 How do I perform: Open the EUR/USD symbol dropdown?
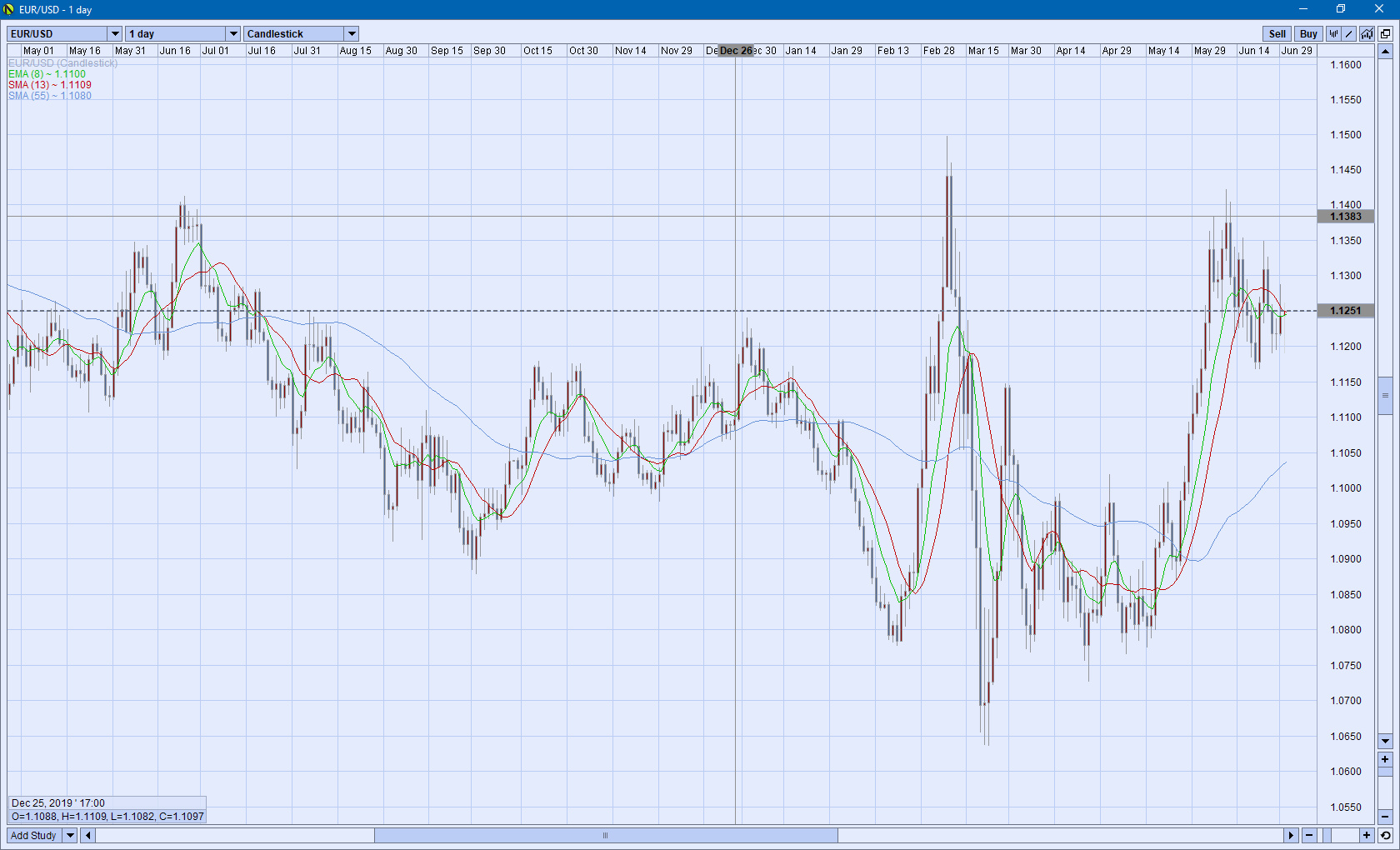point(115,34)
